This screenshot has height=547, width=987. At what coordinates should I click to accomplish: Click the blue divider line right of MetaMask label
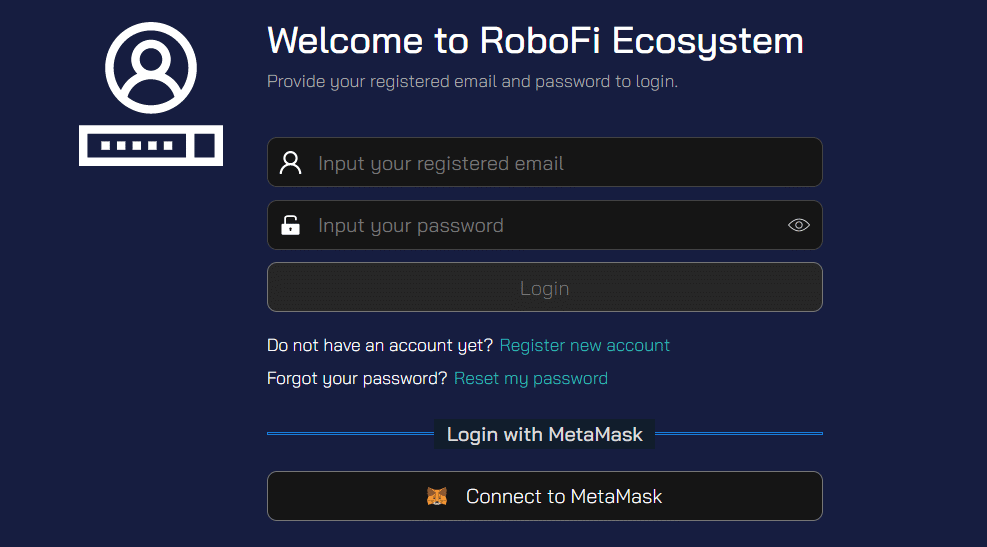[739, 434]
